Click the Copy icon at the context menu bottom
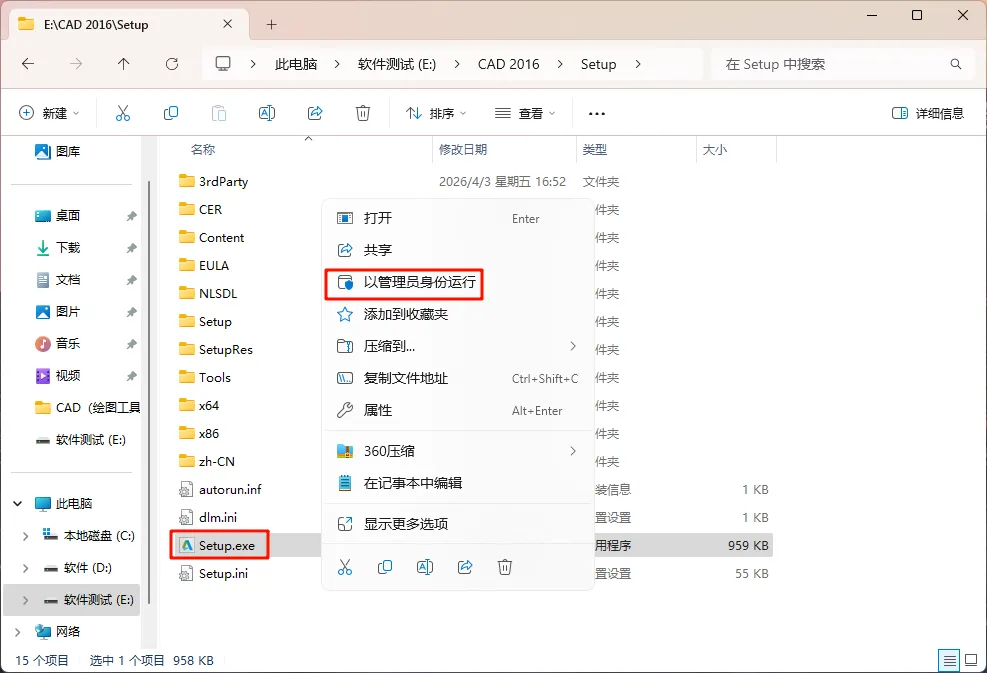This screenshot has width=987, height=673. (x=385, y=567)
